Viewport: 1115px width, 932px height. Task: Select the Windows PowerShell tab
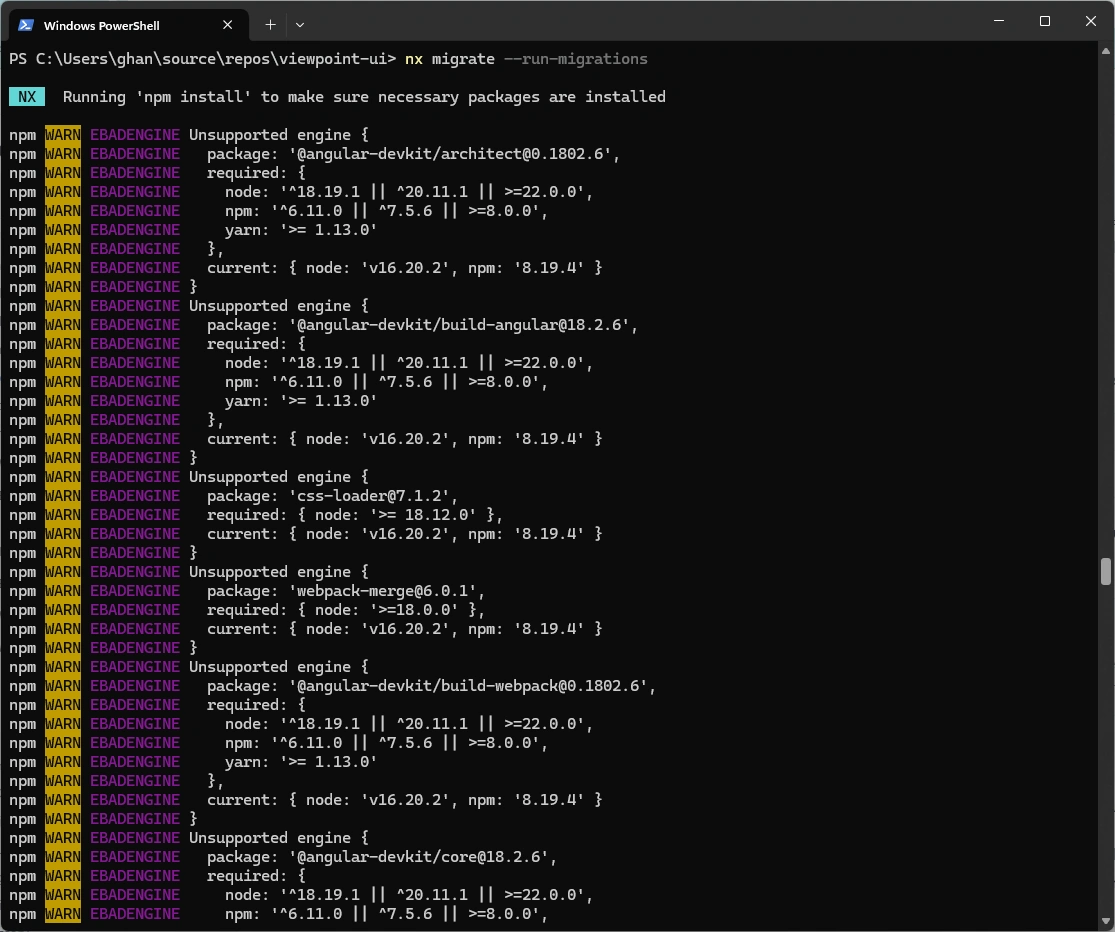click(x=128, y=25)
